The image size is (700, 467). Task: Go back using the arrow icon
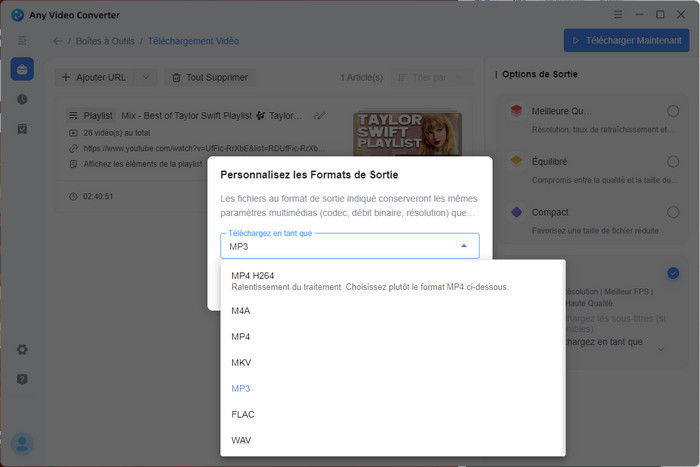point(58,41)
